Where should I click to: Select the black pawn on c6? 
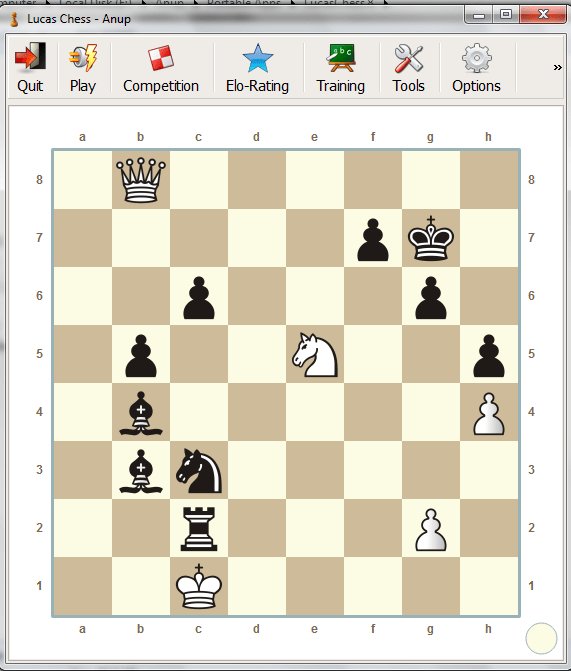199,298
